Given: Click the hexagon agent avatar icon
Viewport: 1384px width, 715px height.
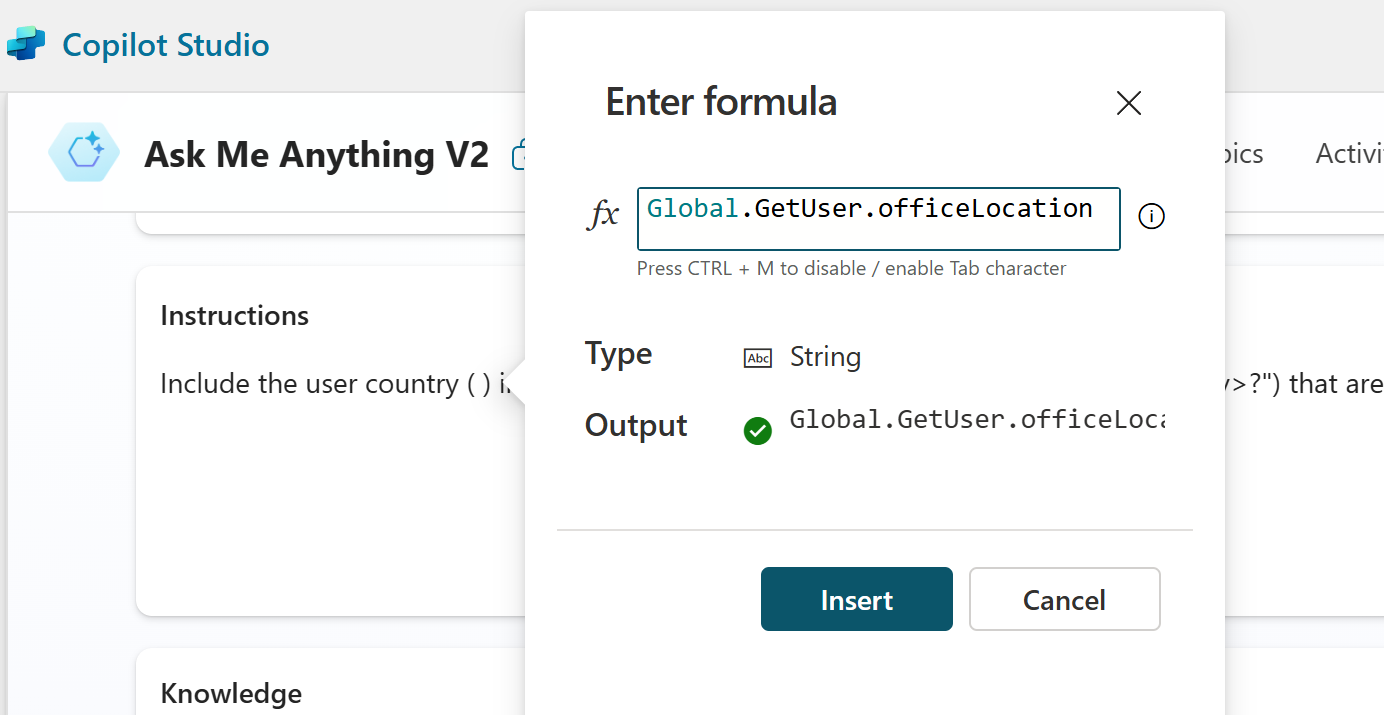Looking at the screenshot, I should tap(84, 152).
